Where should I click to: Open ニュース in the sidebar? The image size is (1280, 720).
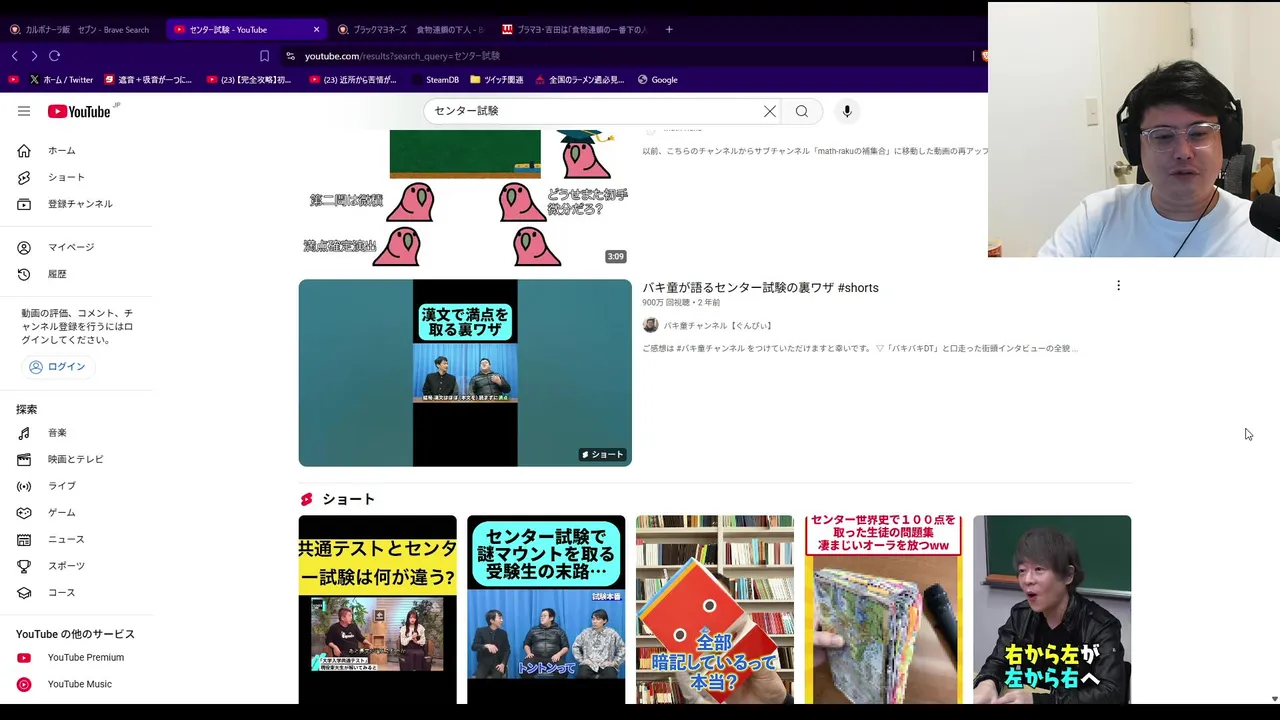[76, 539]
